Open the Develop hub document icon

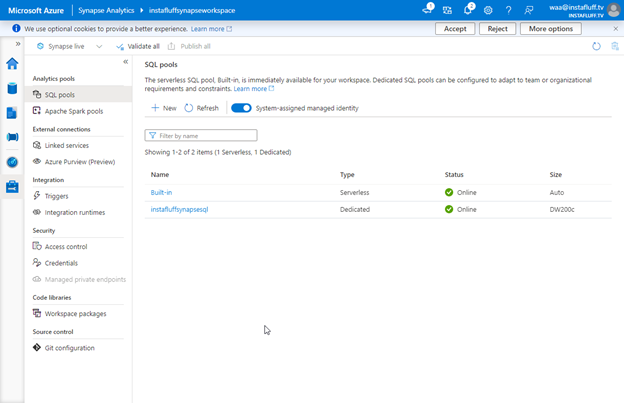click(12, 113)
